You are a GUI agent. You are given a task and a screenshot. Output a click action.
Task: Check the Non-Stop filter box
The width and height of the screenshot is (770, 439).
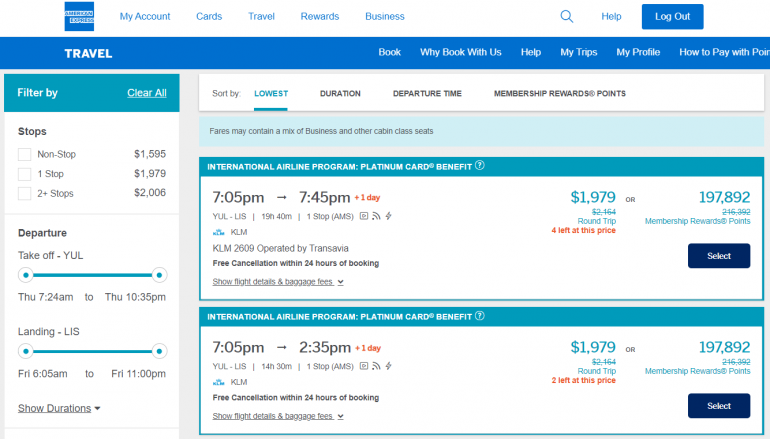coord(24,154)
